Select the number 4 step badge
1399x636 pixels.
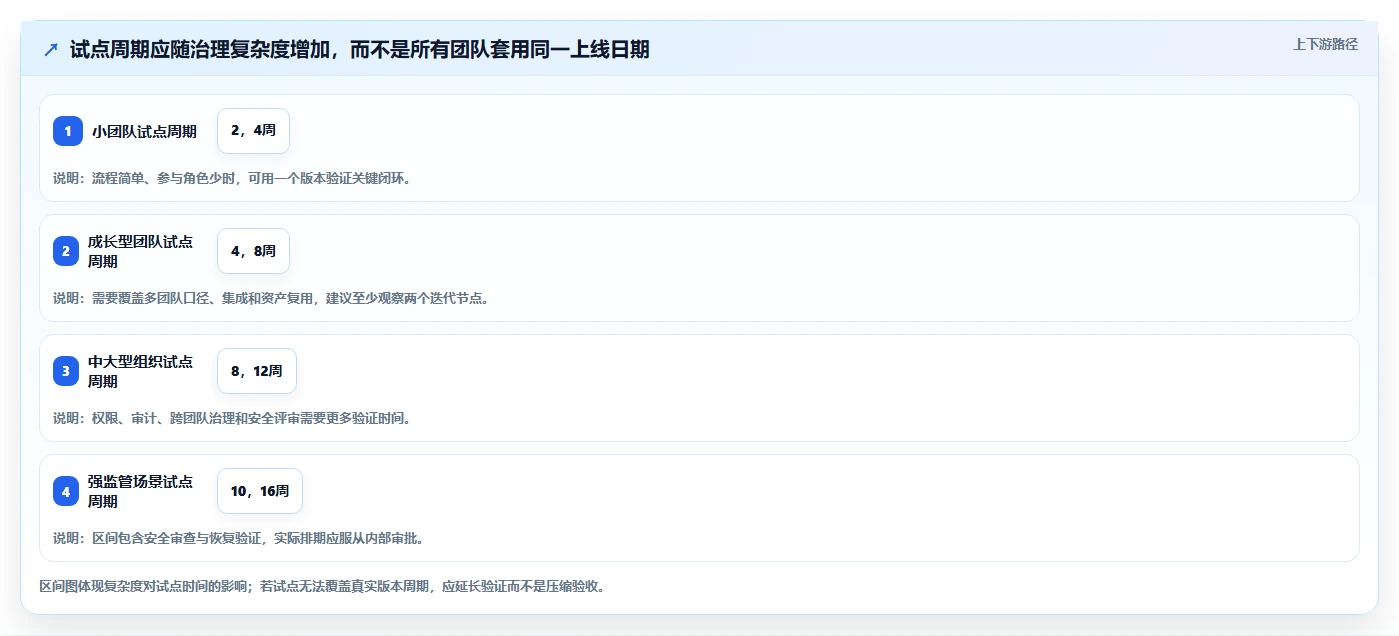tap(66, 491)
